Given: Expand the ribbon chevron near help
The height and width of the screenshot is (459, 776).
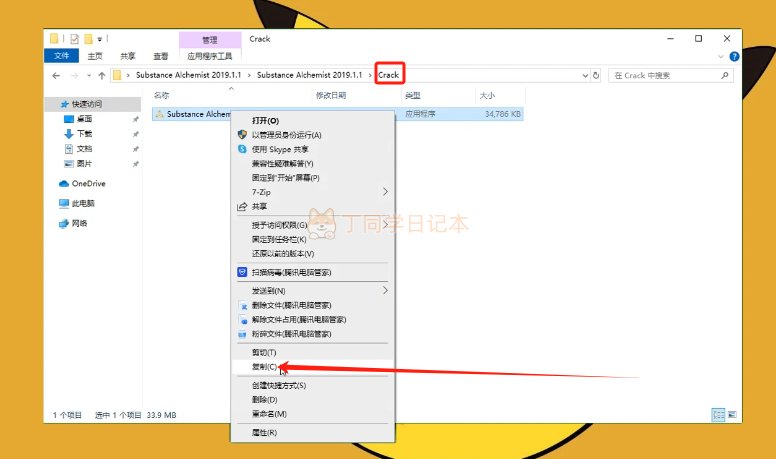Looking at the screenshot, I should click(x=721, y=56).
